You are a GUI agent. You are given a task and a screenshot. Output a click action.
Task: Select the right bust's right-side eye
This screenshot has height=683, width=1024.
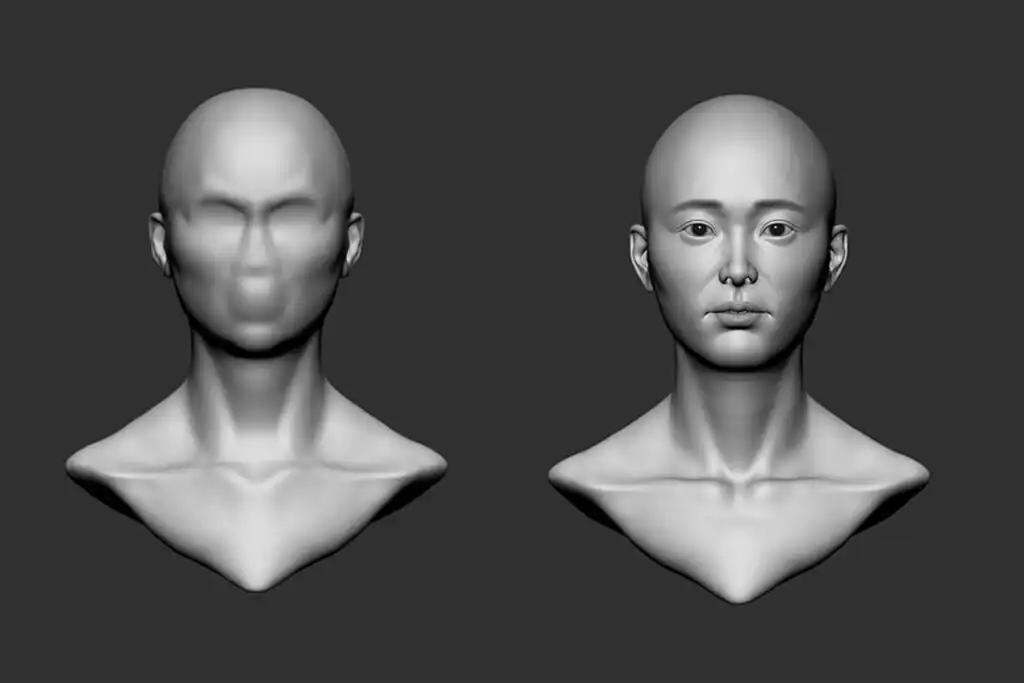tap(777, 230)
